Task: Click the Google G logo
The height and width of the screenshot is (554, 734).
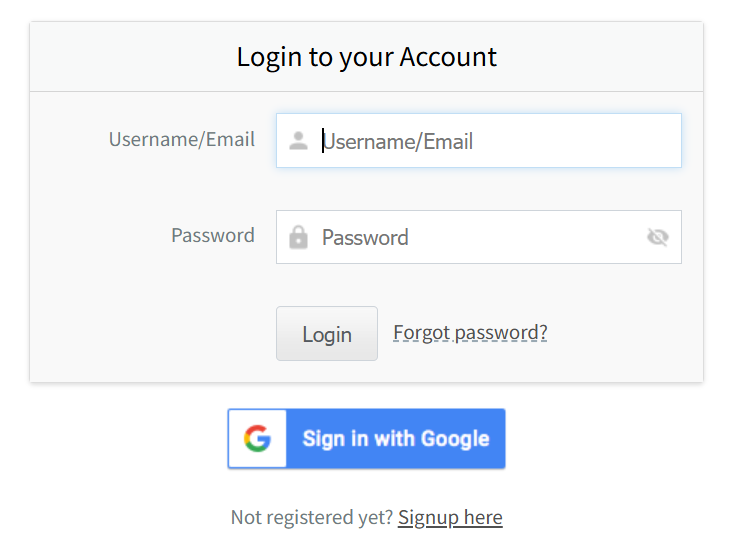Action: tap(257, 438)
